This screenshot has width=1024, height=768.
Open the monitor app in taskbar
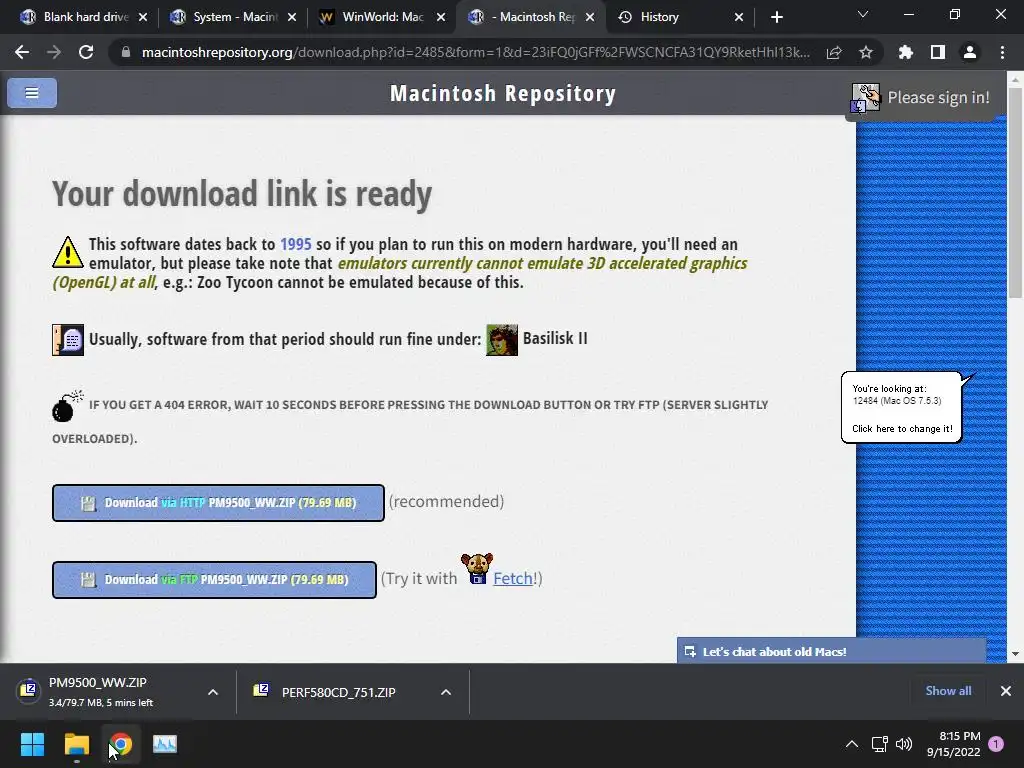click(165, 744)
